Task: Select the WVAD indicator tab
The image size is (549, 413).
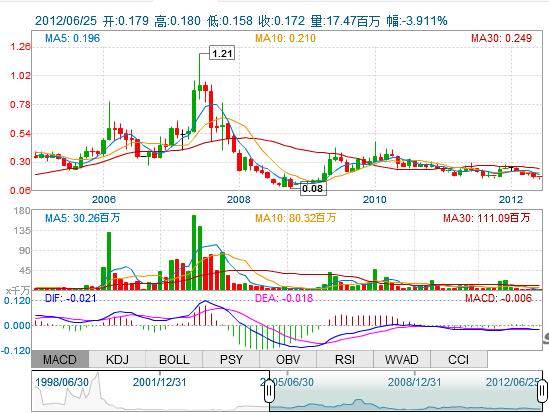Action: coord(402,359)
